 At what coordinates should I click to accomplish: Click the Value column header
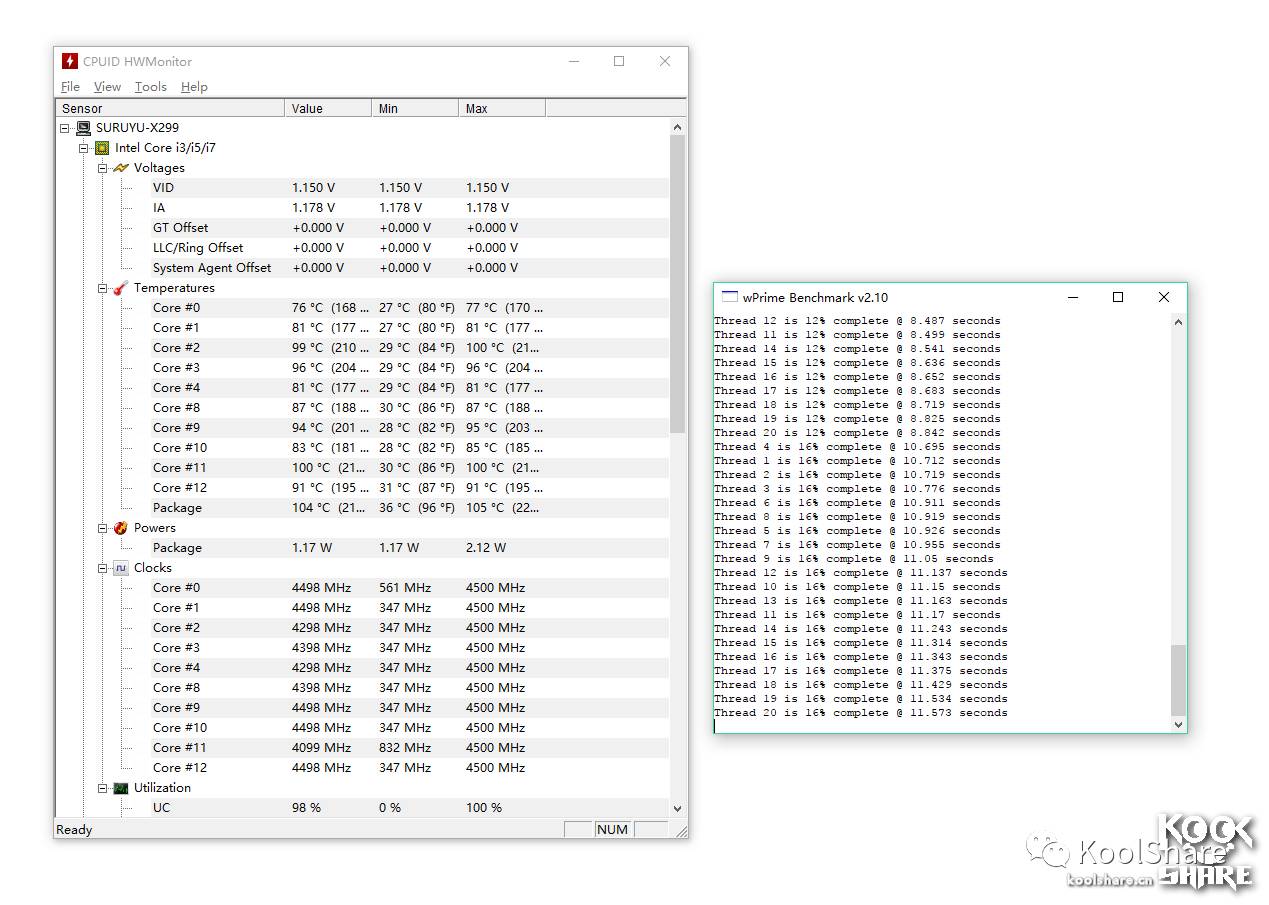(x=328, y=108)
